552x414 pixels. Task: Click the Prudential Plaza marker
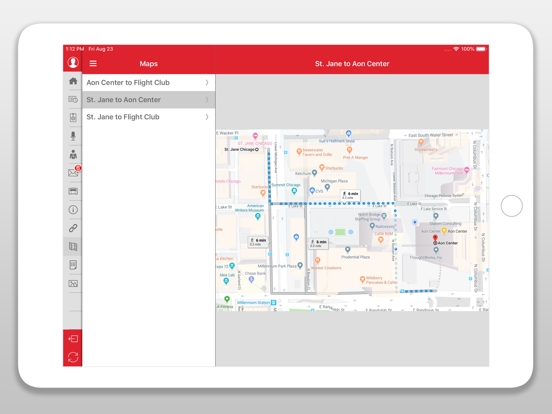(347, 250)
